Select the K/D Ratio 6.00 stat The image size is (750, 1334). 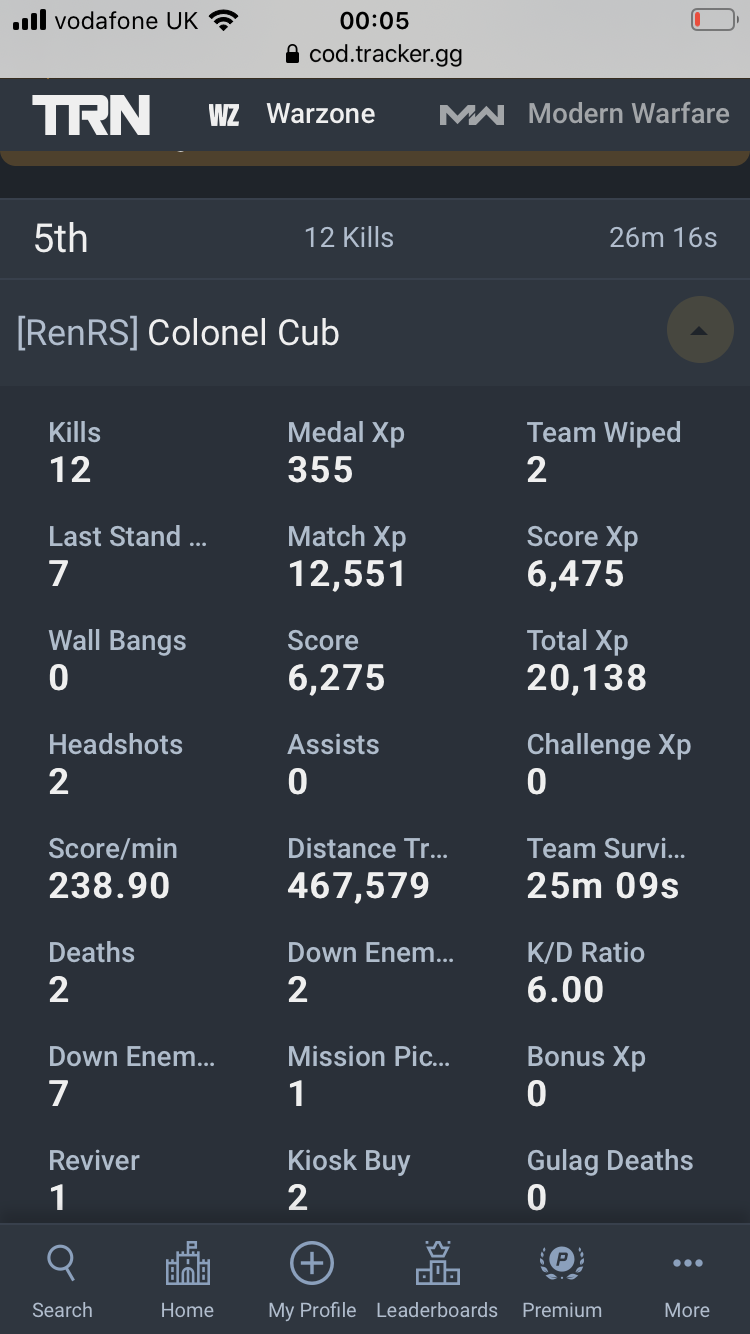click(x=586, y=972)
